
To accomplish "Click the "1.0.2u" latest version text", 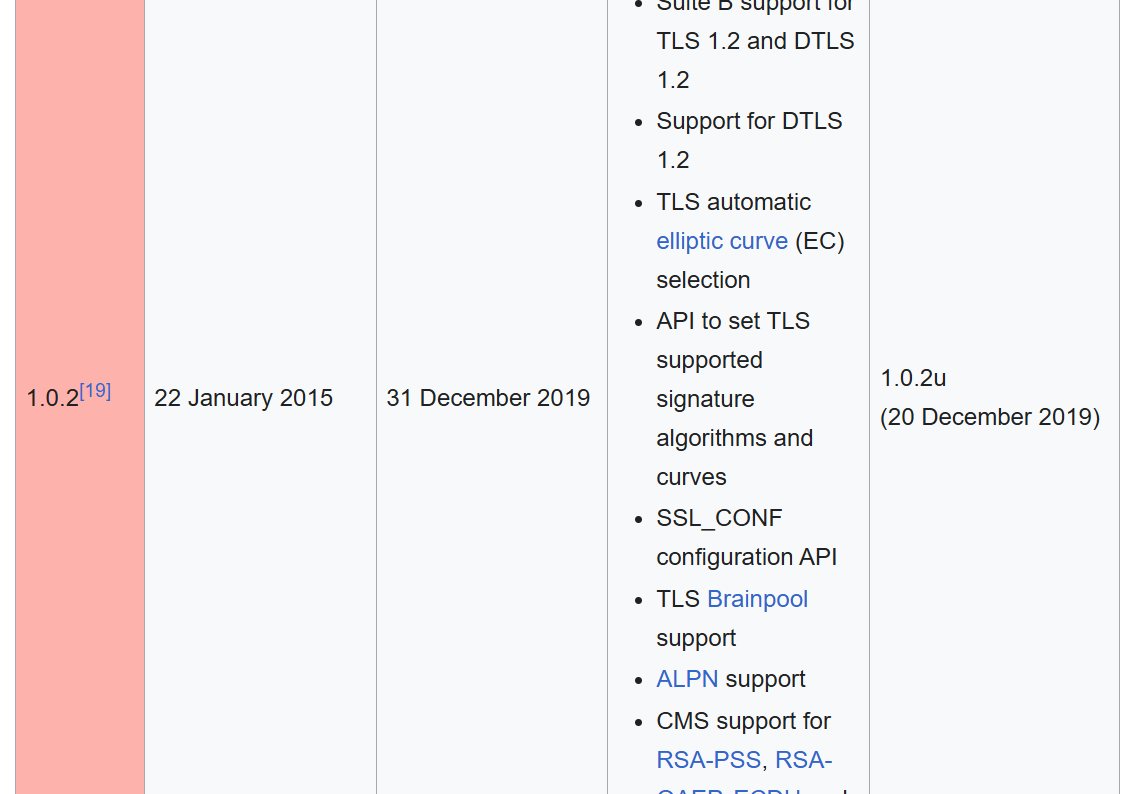I will point(913,378).
